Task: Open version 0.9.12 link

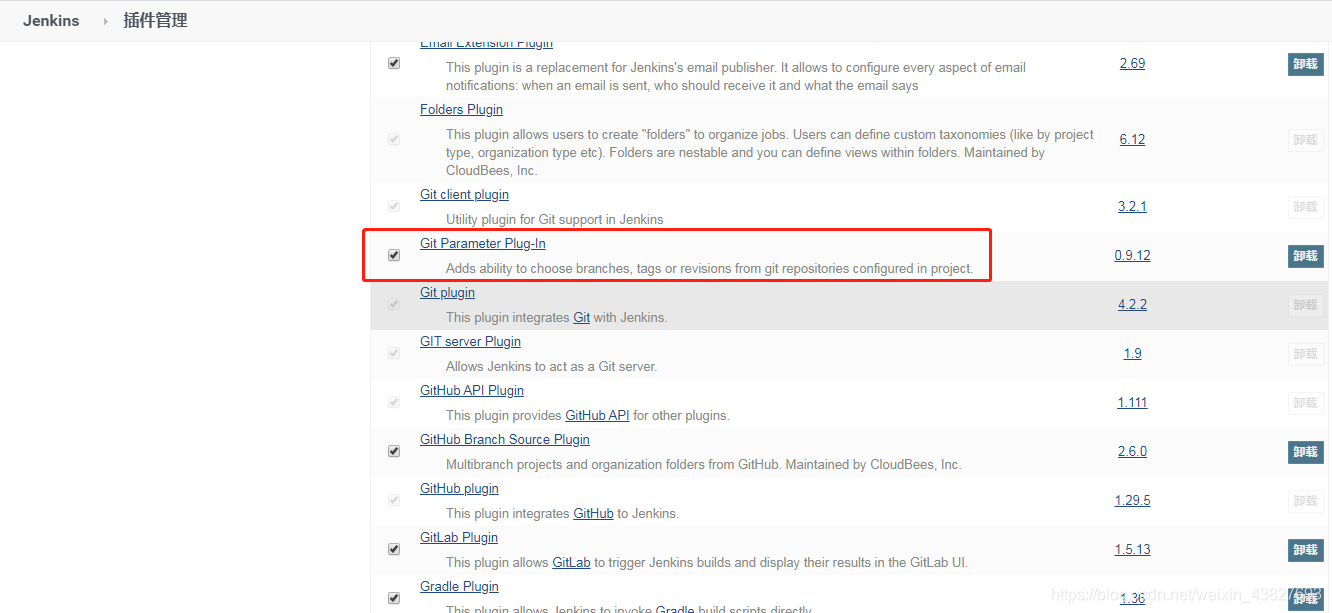Action: point(1132,255)
